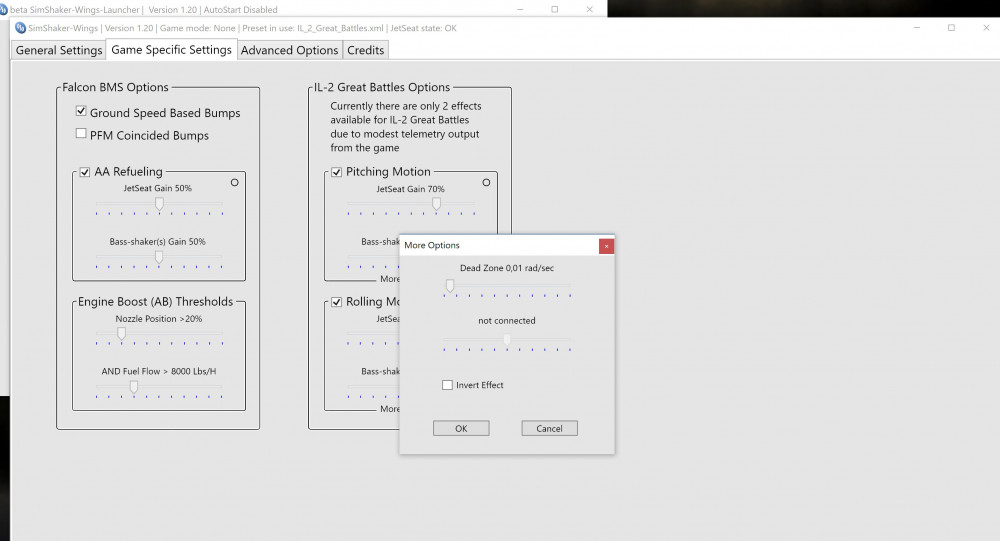Toggle the Pitching Motion checkbox

tap(337, 172)
